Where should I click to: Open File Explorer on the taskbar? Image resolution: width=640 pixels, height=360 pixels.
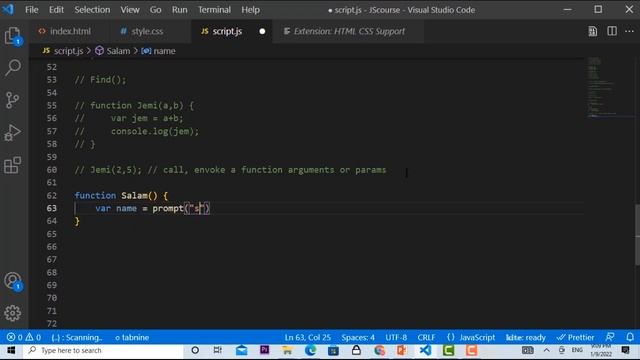pos(287,350)
